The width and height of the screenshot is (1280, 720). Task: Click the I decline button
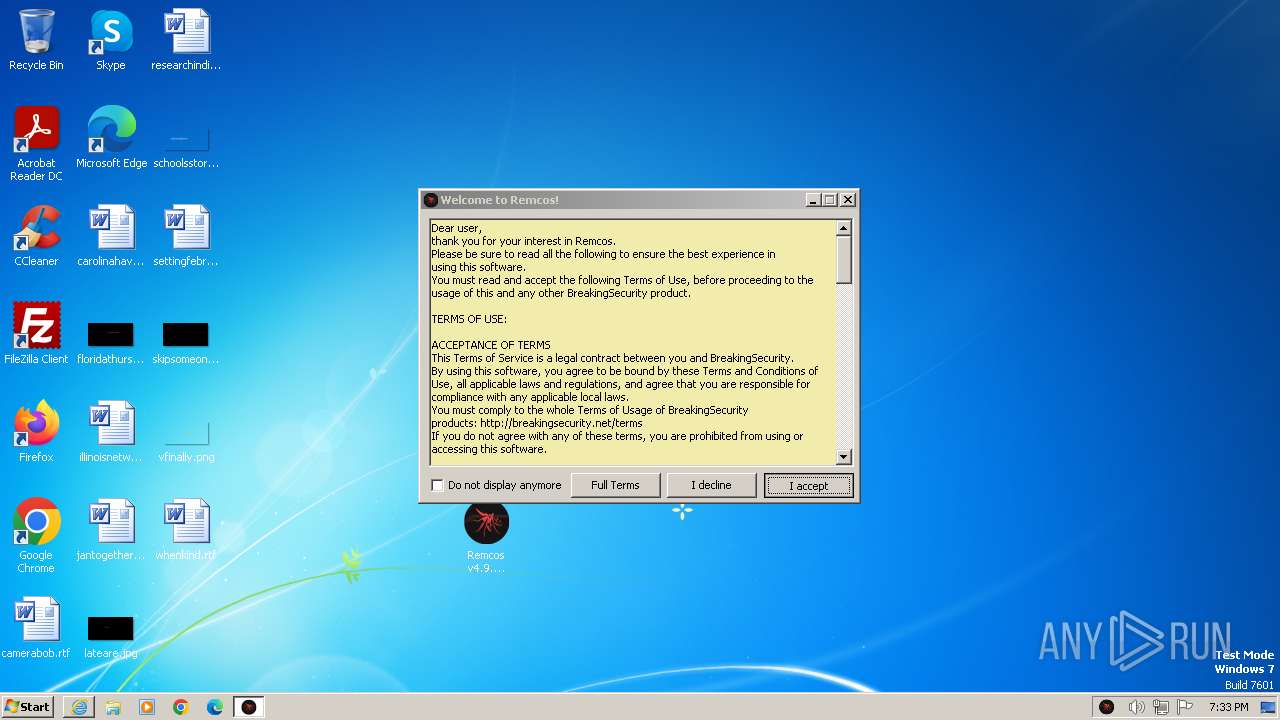[x=711, y=485]
